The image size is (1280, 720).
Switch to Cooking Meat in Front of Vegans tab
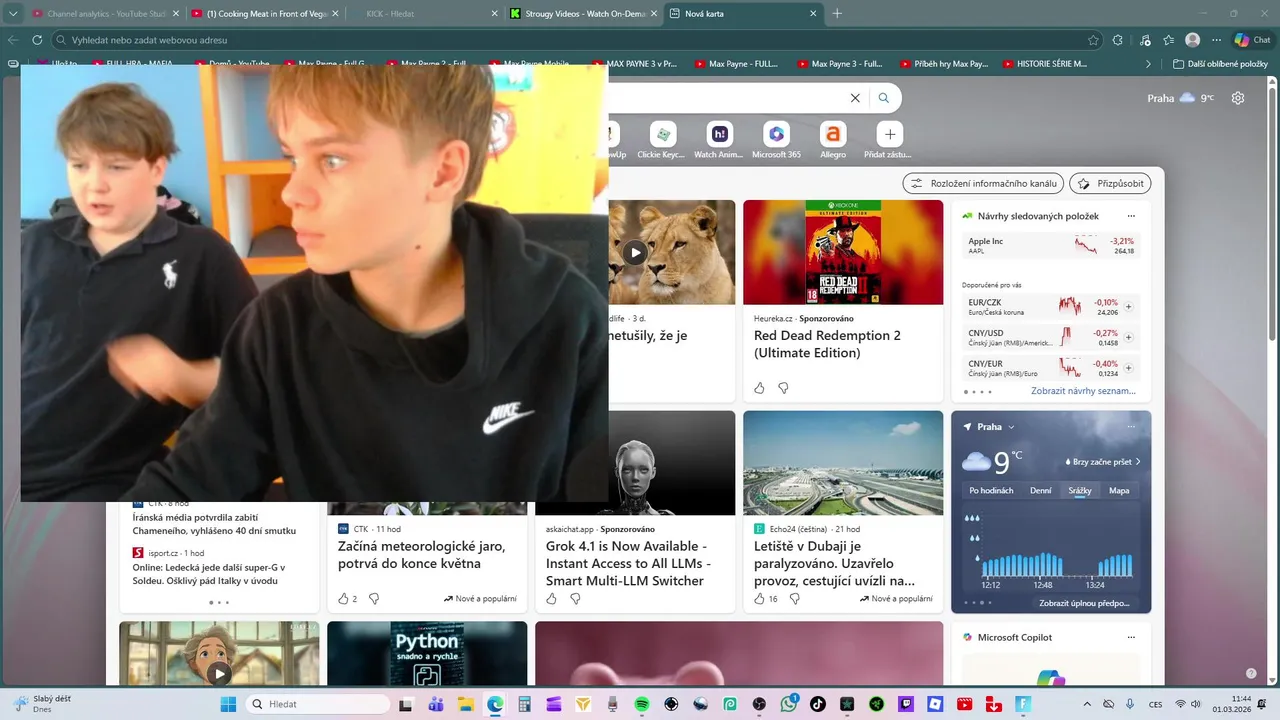click(265, 14)
